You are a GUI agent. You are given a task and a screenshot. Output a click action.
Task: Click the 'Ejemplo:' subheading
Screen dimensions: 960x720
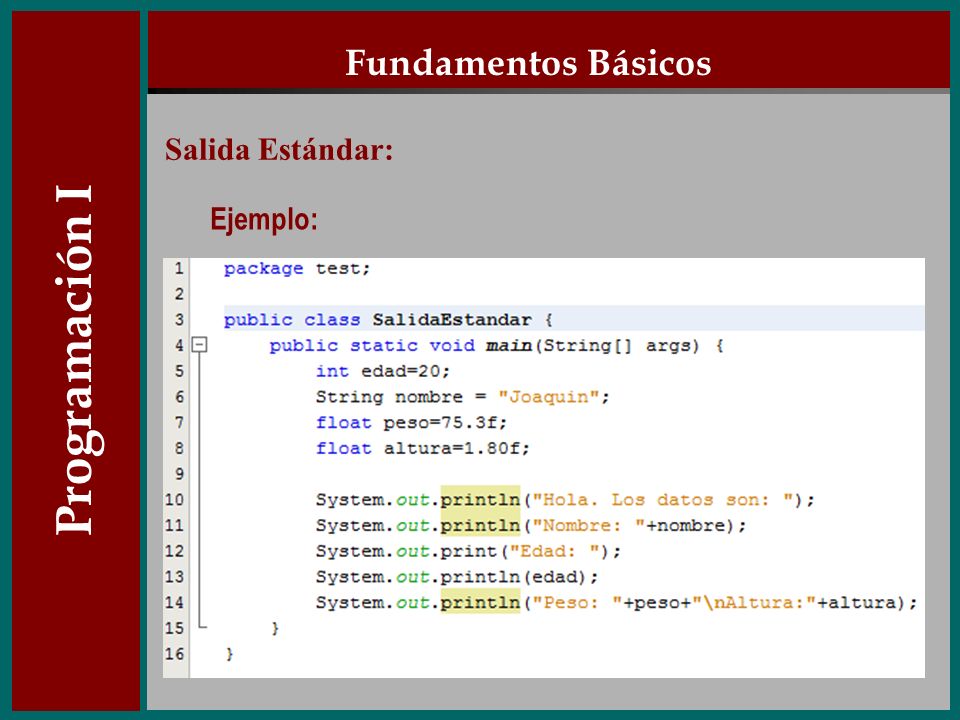[x=264, y=219]
